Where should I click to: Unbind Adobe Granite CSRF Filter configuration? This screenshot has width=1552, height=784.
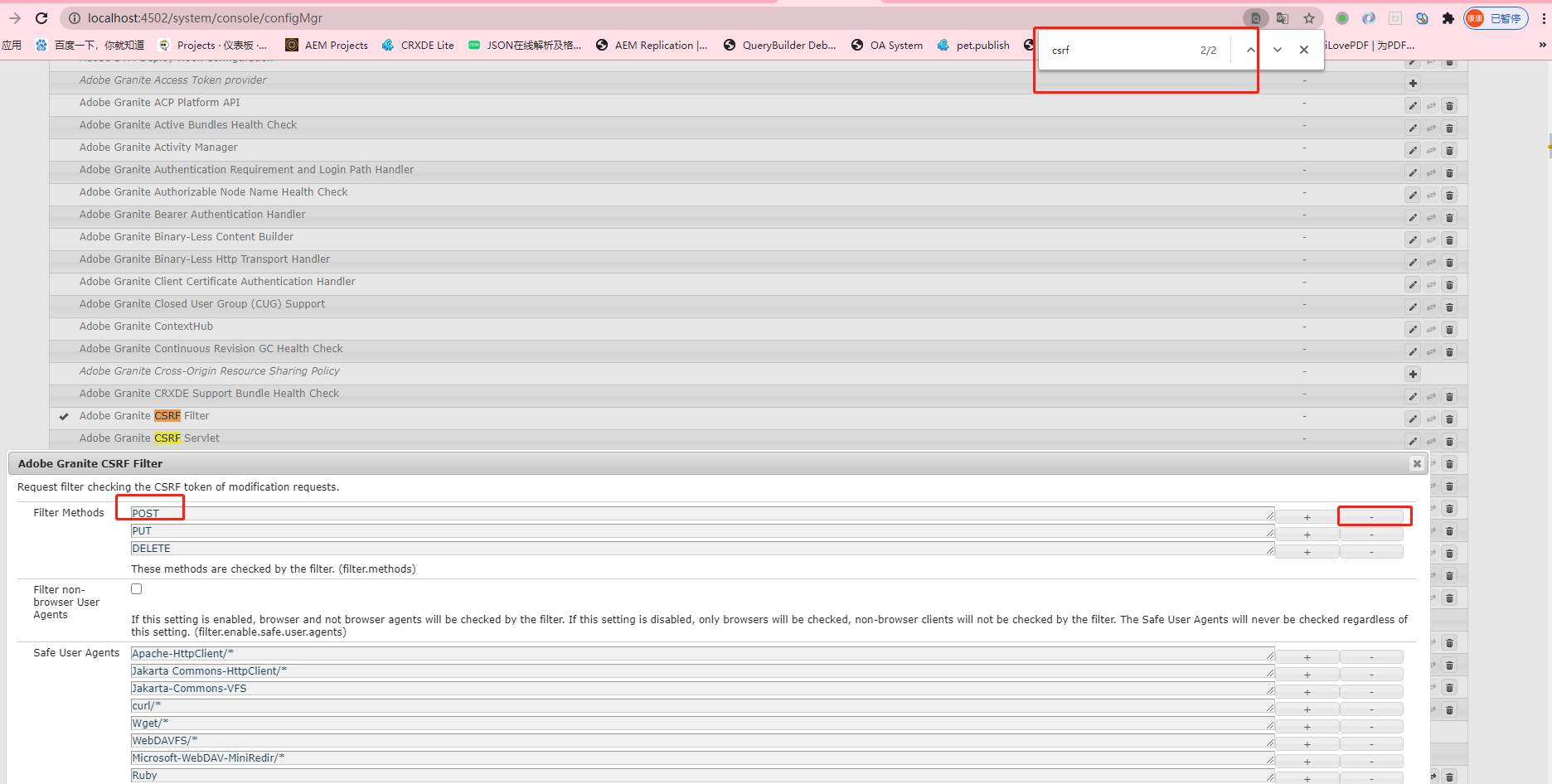coord(1431,419)
